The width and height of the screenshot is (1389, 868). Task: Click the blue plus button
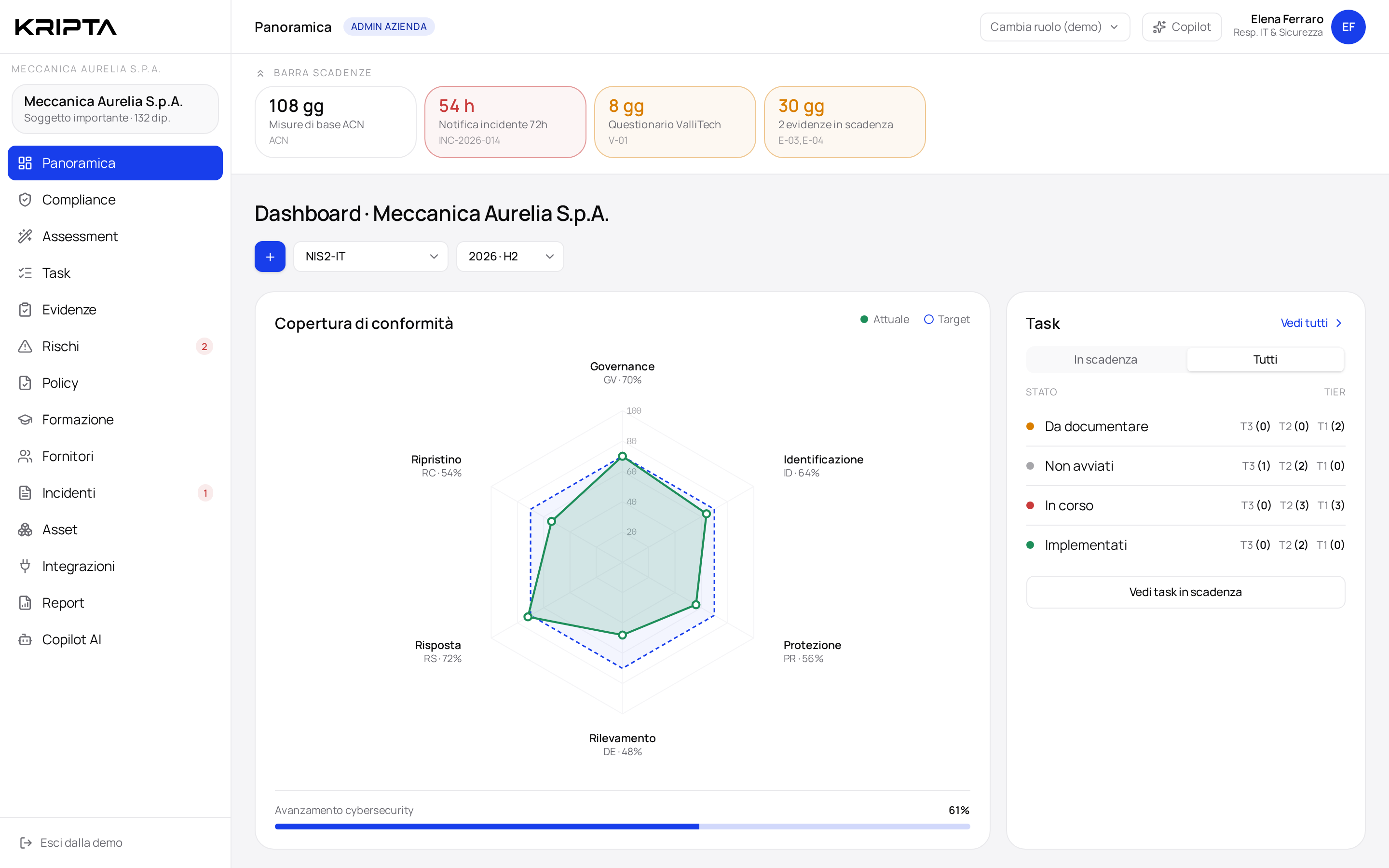(x=270, y=257)
